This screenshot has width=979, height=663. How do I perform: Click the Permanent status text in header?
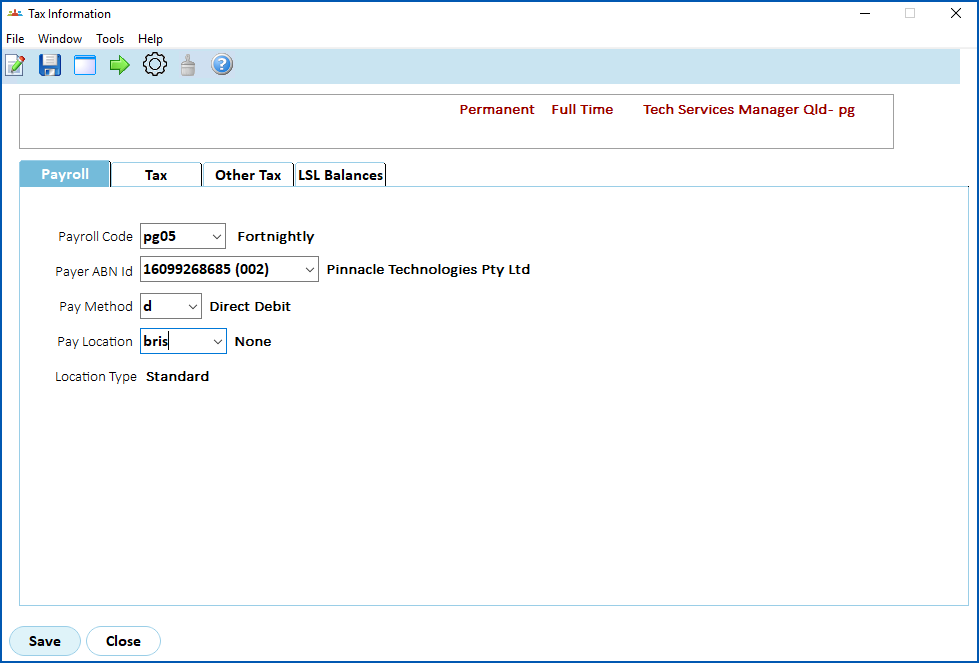(x=497, y=109)
